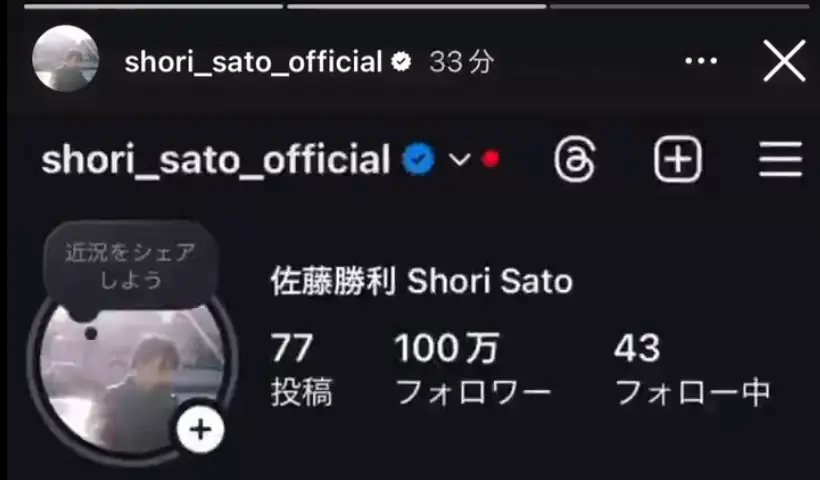Open the 43 フォロー中 following list
The width and height of the screenshot is (820, 480).
(692, 369)
